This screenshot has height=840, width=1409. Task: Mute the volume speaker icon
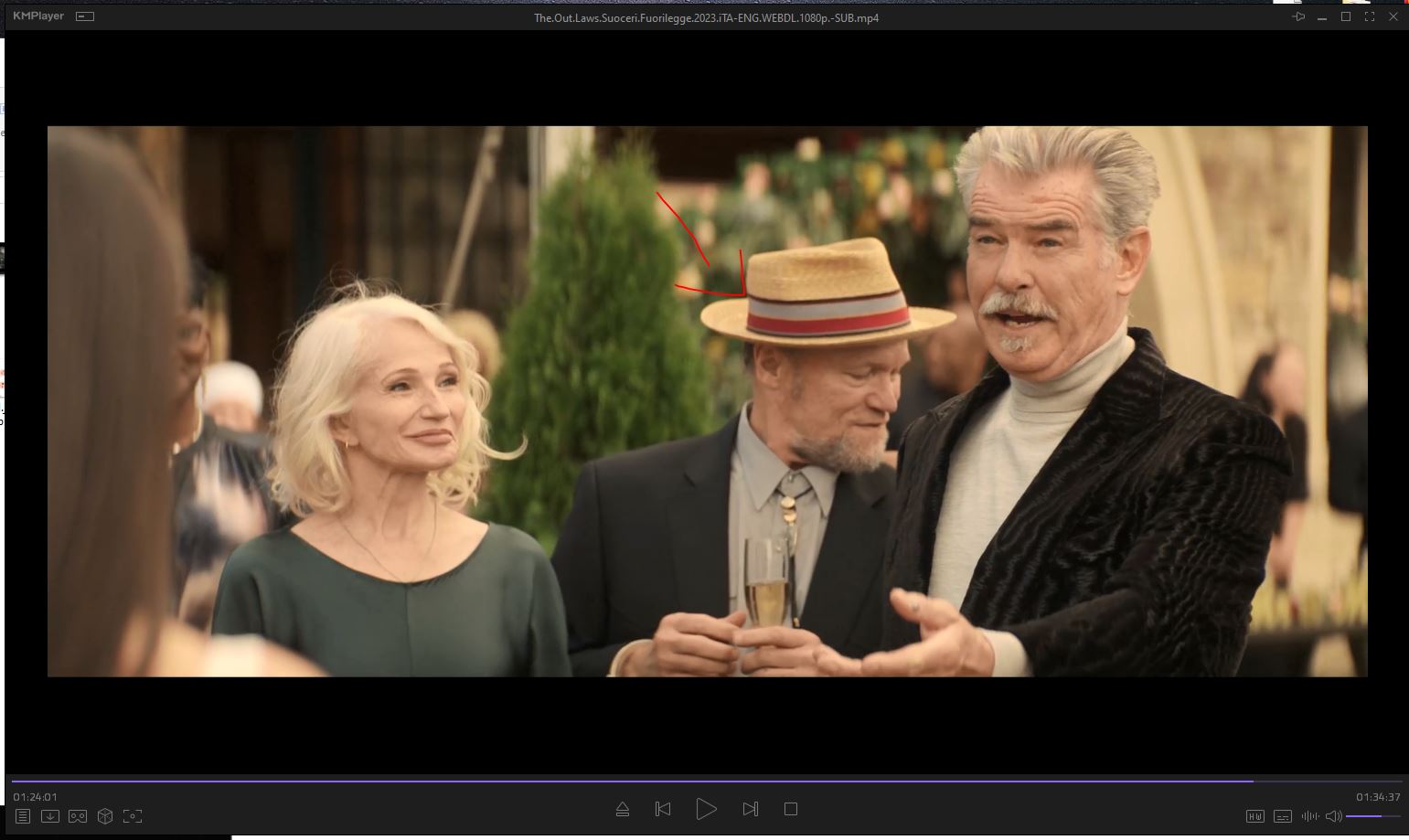[1333, 816]
